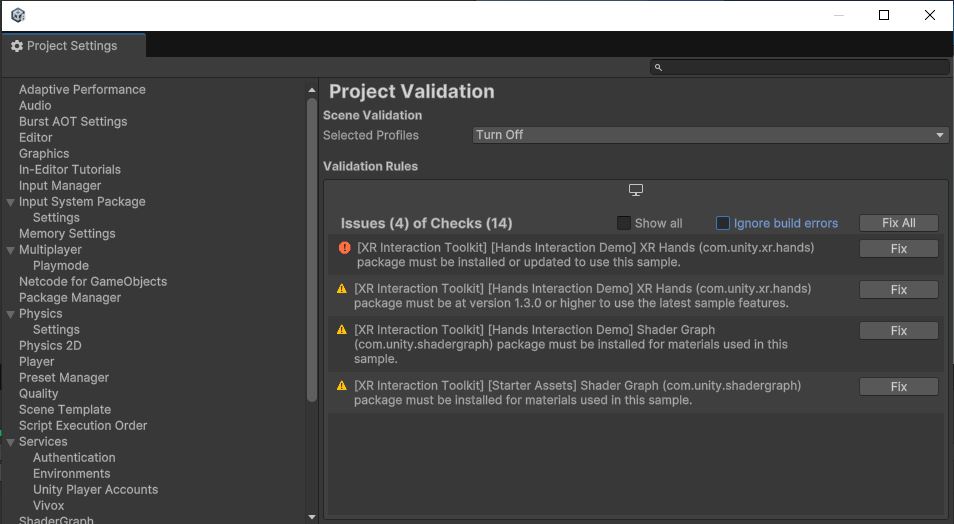Click warning icon for XR Hands version 1.3.0
This screenshot has width=954, height=524.
point(342,289)
